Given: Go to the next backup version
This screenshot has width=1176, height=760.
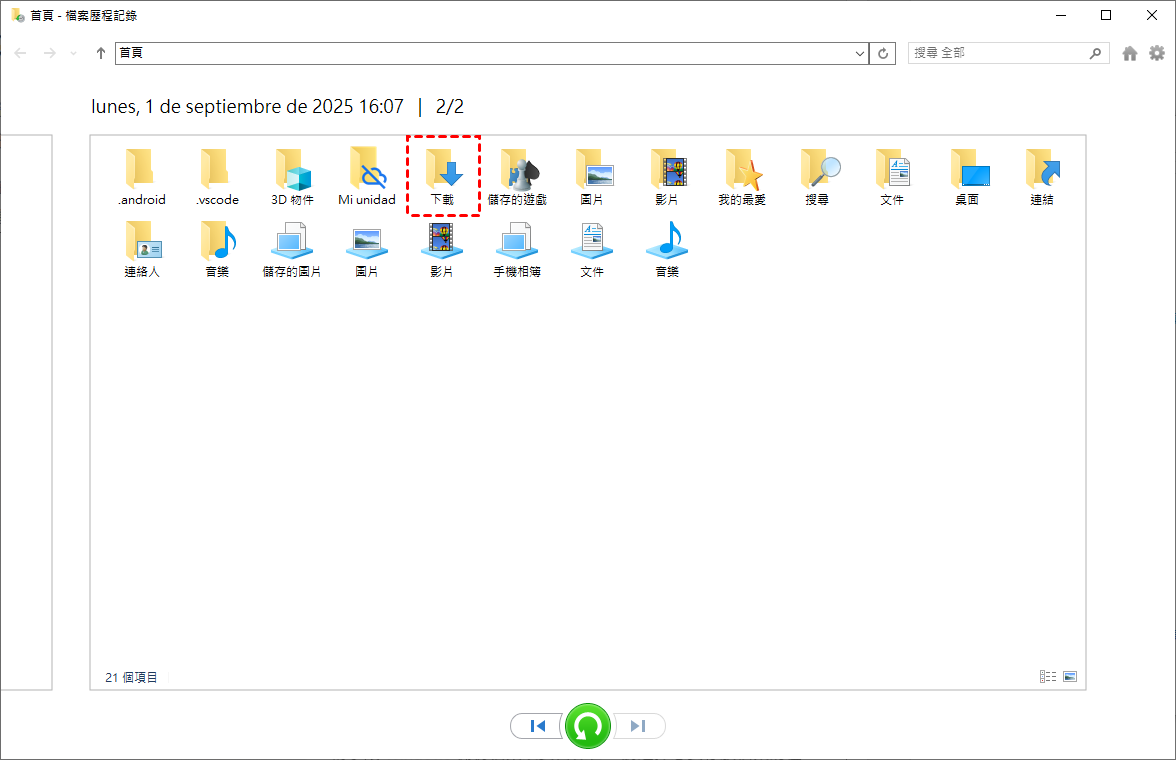Looking at the screenshot, I should tap(639, 726).
